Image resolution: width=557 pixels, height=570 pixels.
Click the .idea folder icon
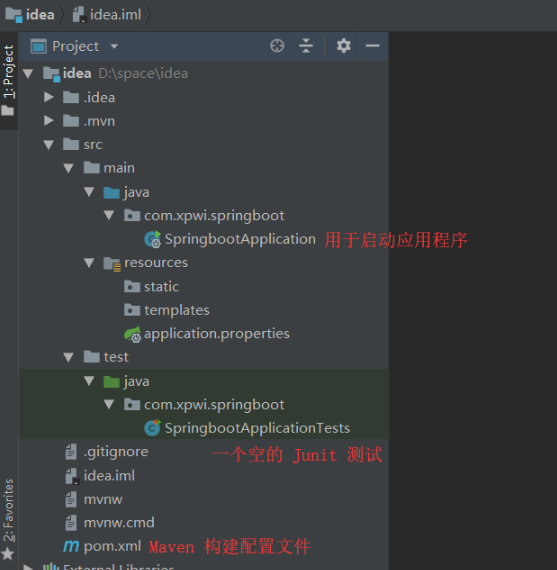[x=71, y=97]
